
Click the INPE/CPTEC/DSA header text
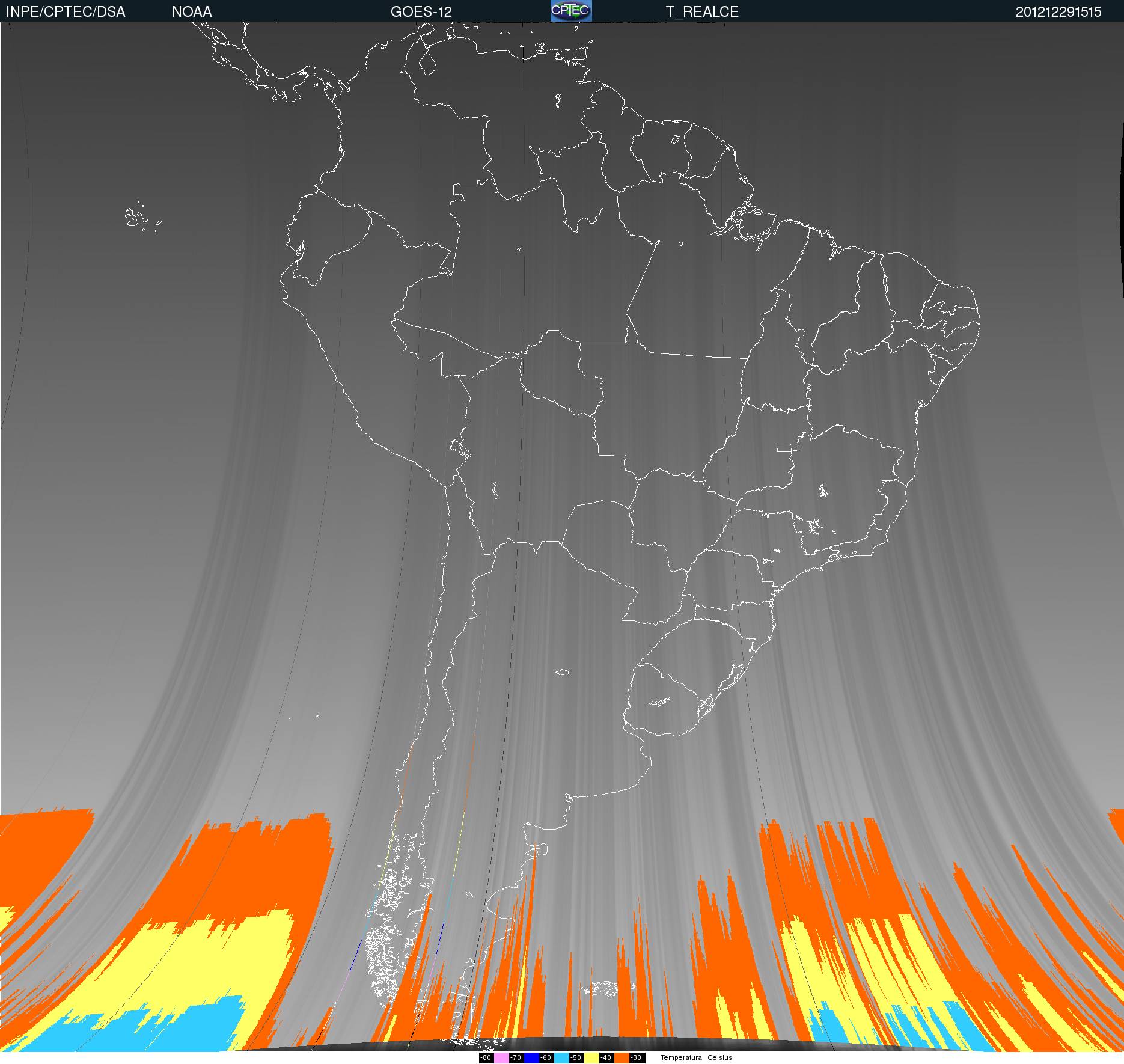[x=66, y=11]
